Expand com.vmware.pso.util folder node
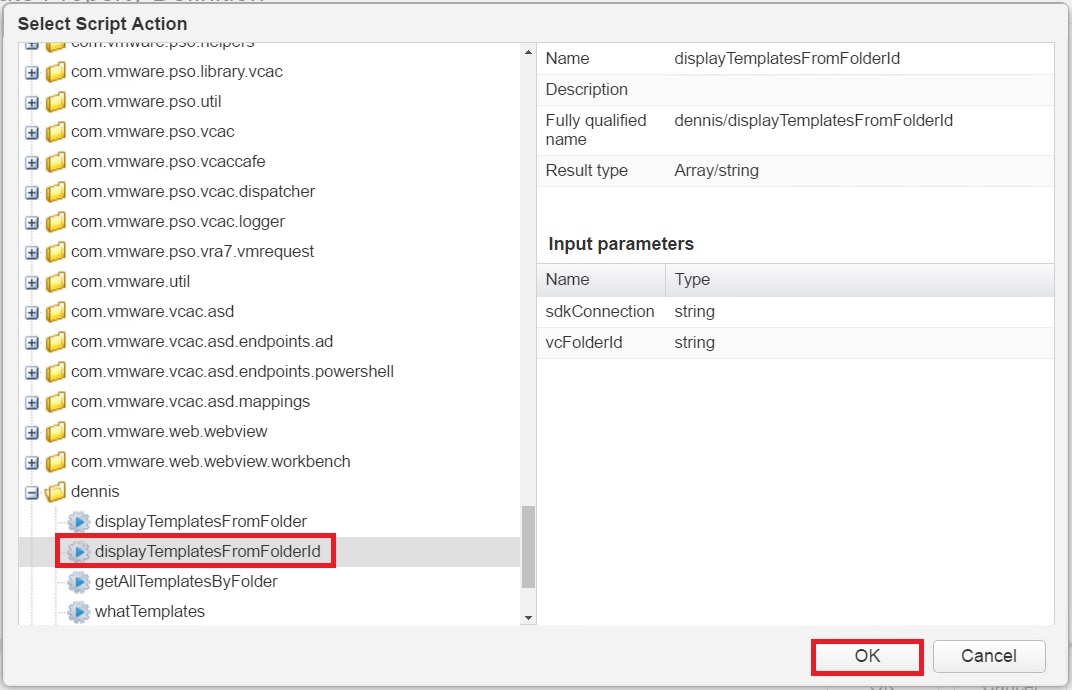Screen dimensions: 1072x690 click(x=32, y=103)
